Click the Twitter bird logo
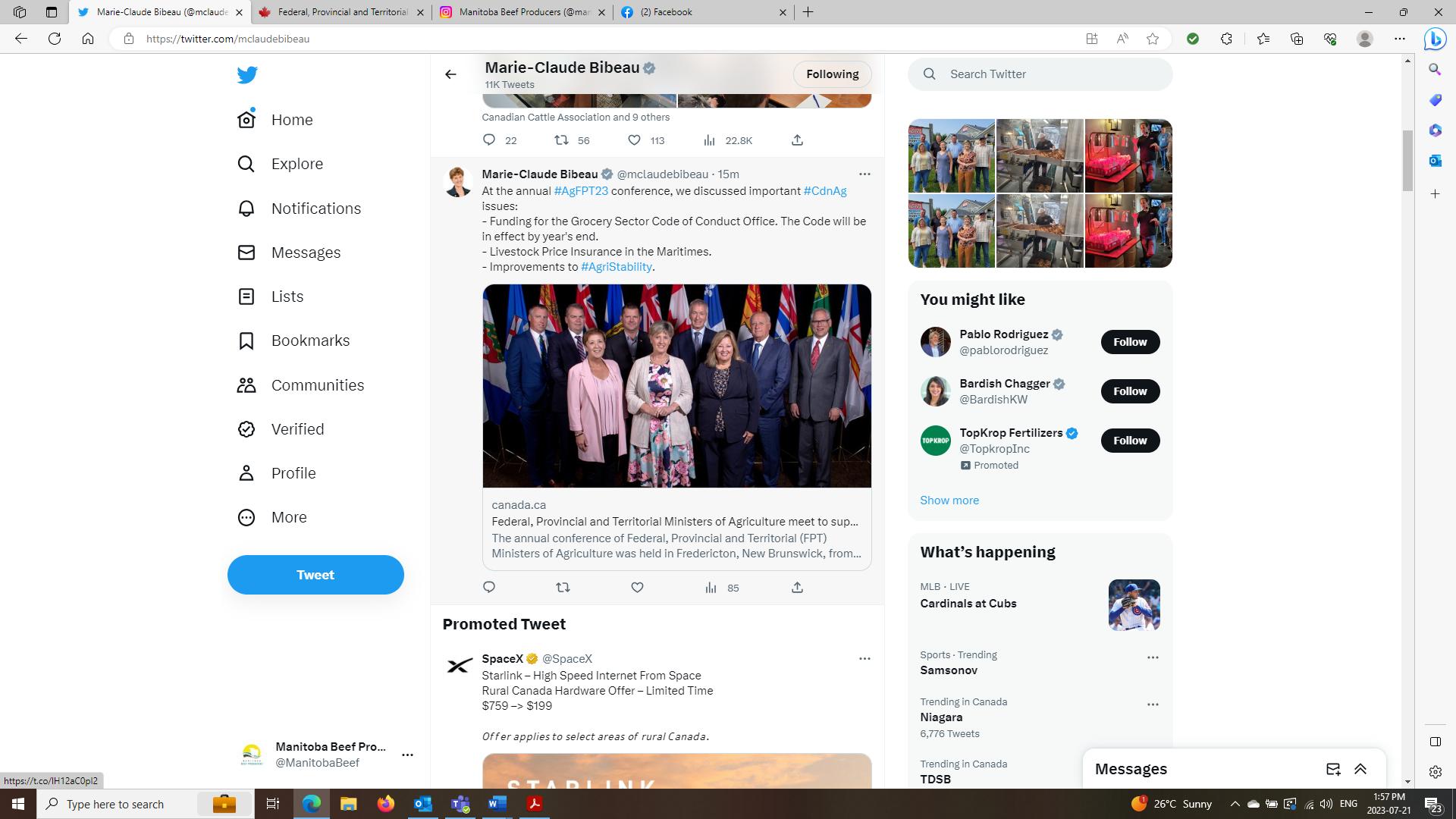1456x819 pixels. [247, 74]
